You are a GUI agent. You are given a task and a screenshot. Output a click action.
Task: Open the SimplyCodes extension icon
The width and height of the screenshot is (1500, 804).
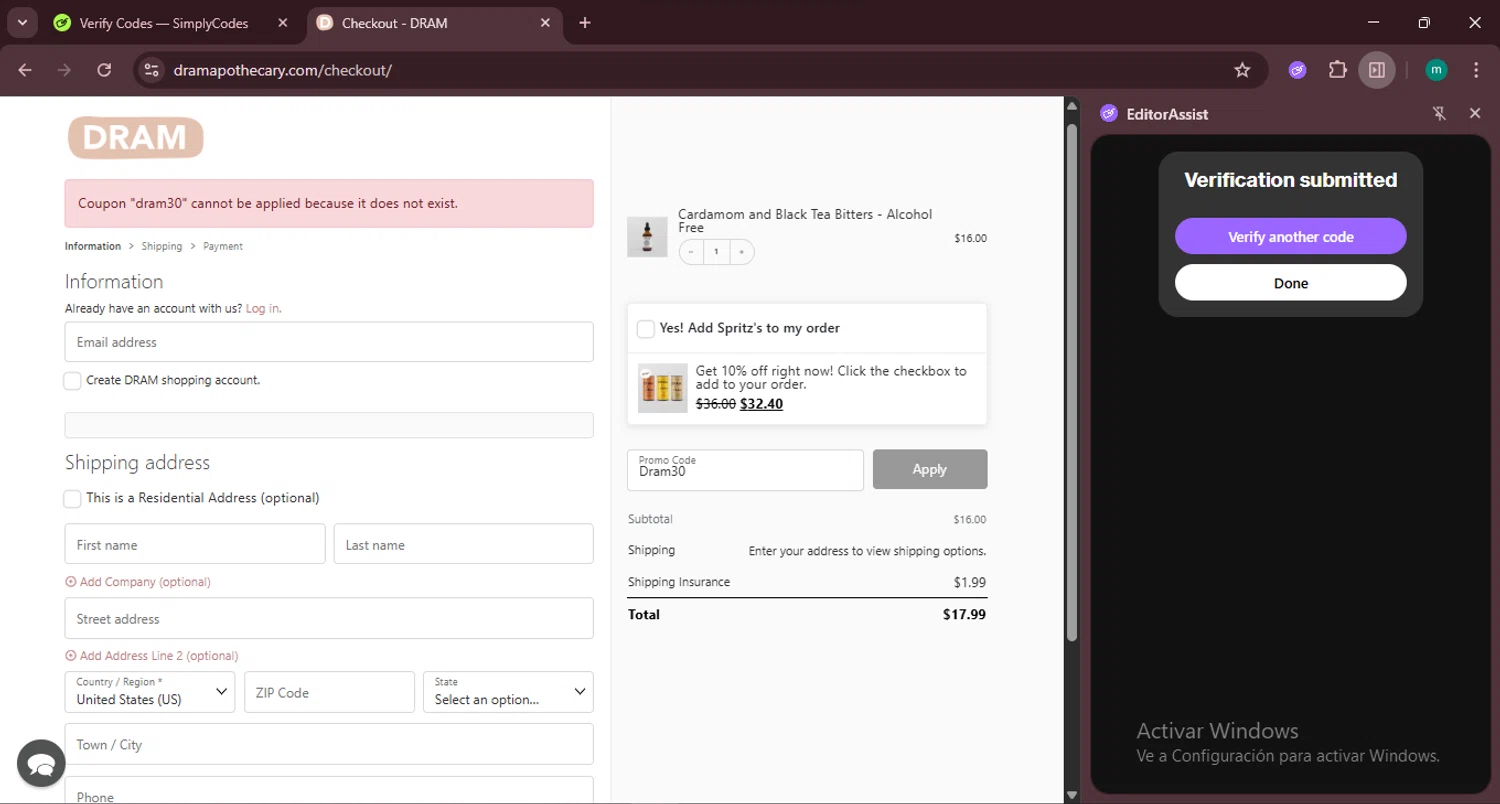(x=1297, y=70)
